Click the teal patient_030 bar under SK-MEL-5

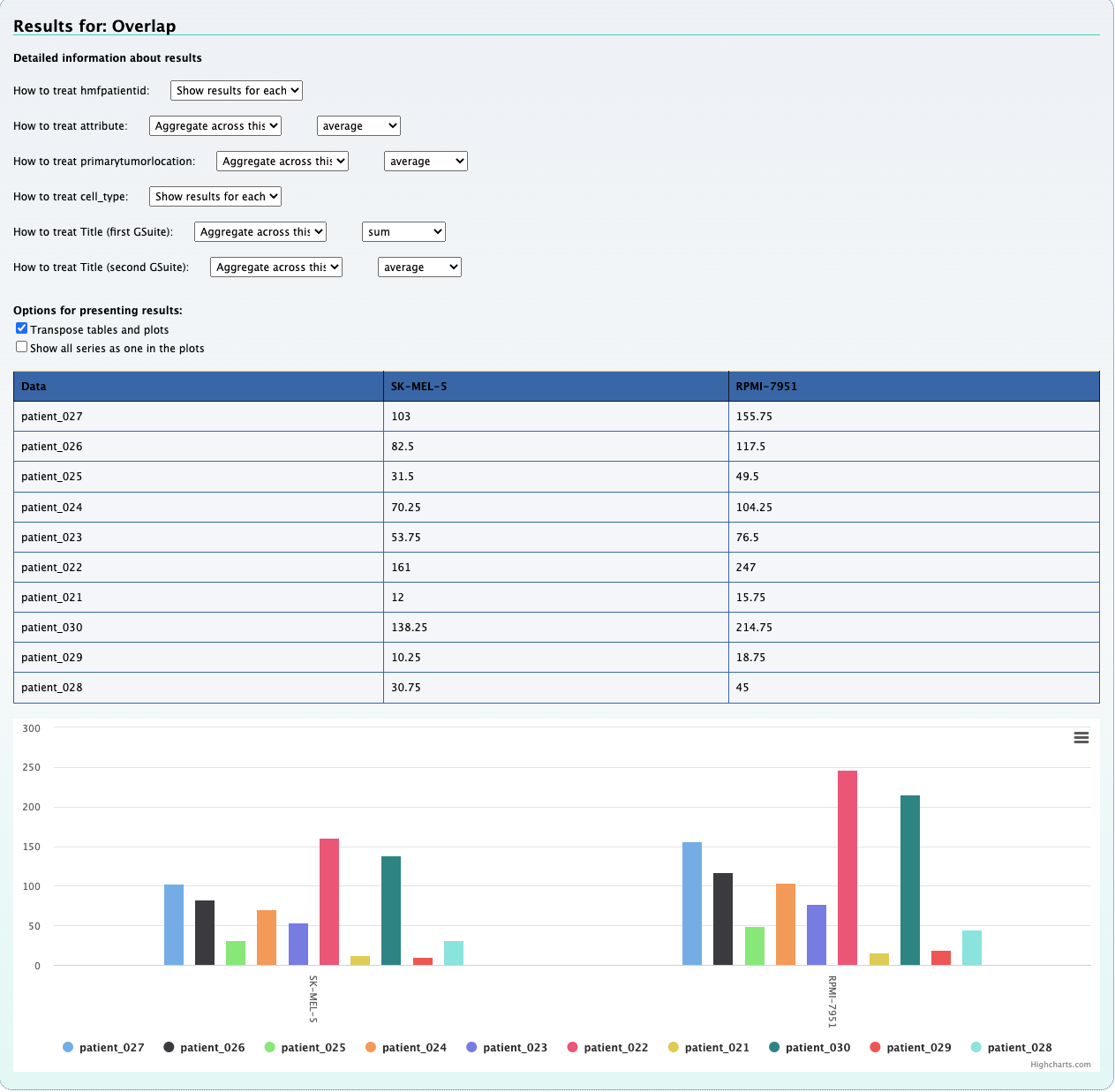(391, 910)
